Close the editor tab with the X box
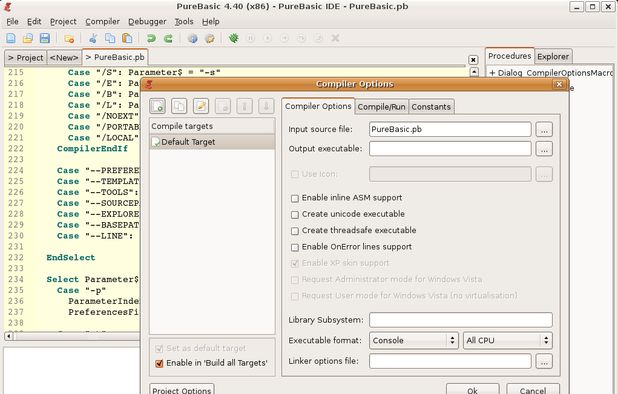 click(473, 59)
